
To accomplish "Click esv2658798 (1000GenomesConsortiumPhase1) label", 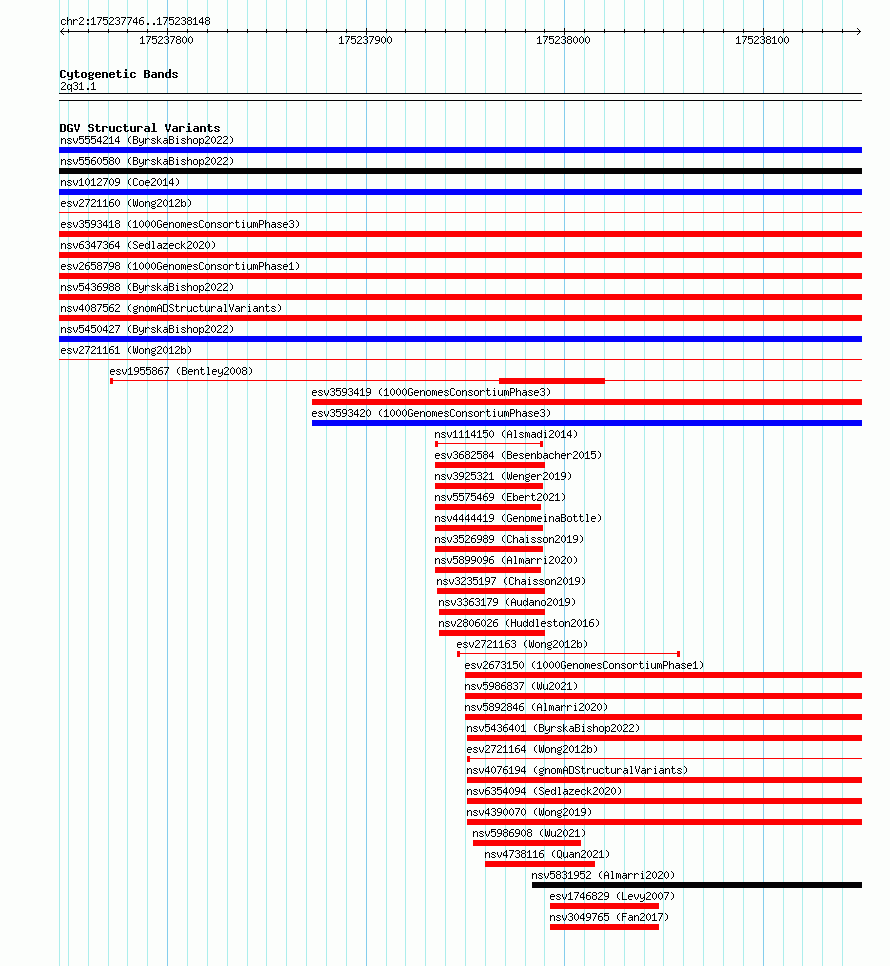I will (180, 266).
